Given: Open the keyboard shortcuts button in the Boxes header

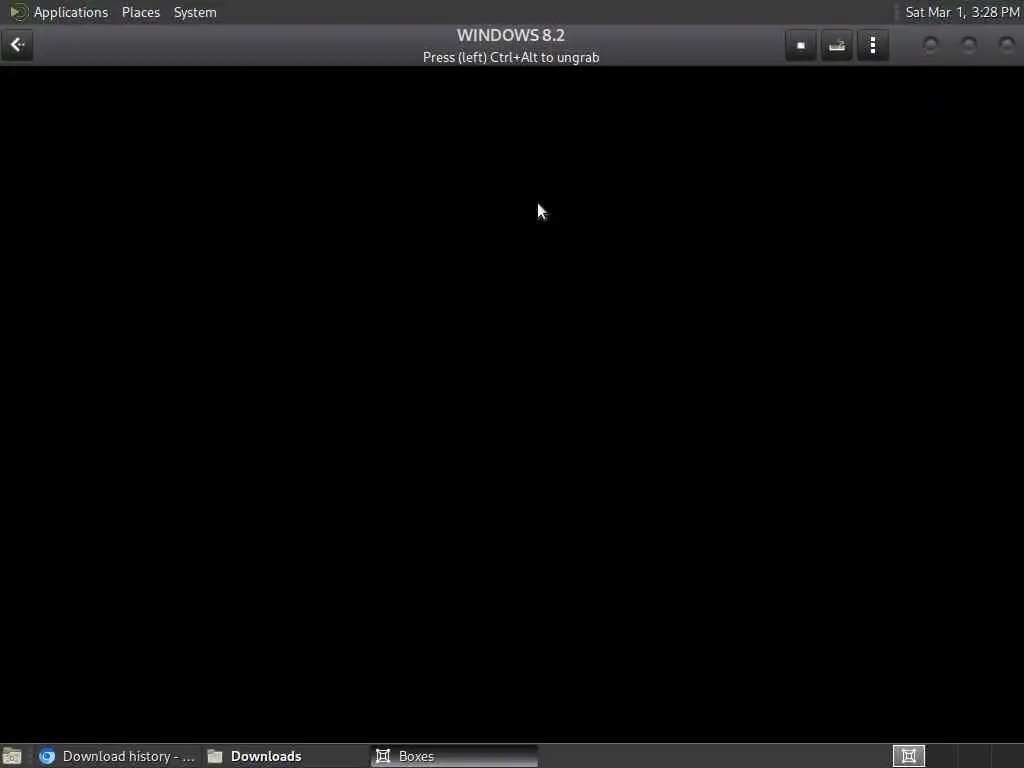Looking at the screenshot, I should click(x=837, y=45).
